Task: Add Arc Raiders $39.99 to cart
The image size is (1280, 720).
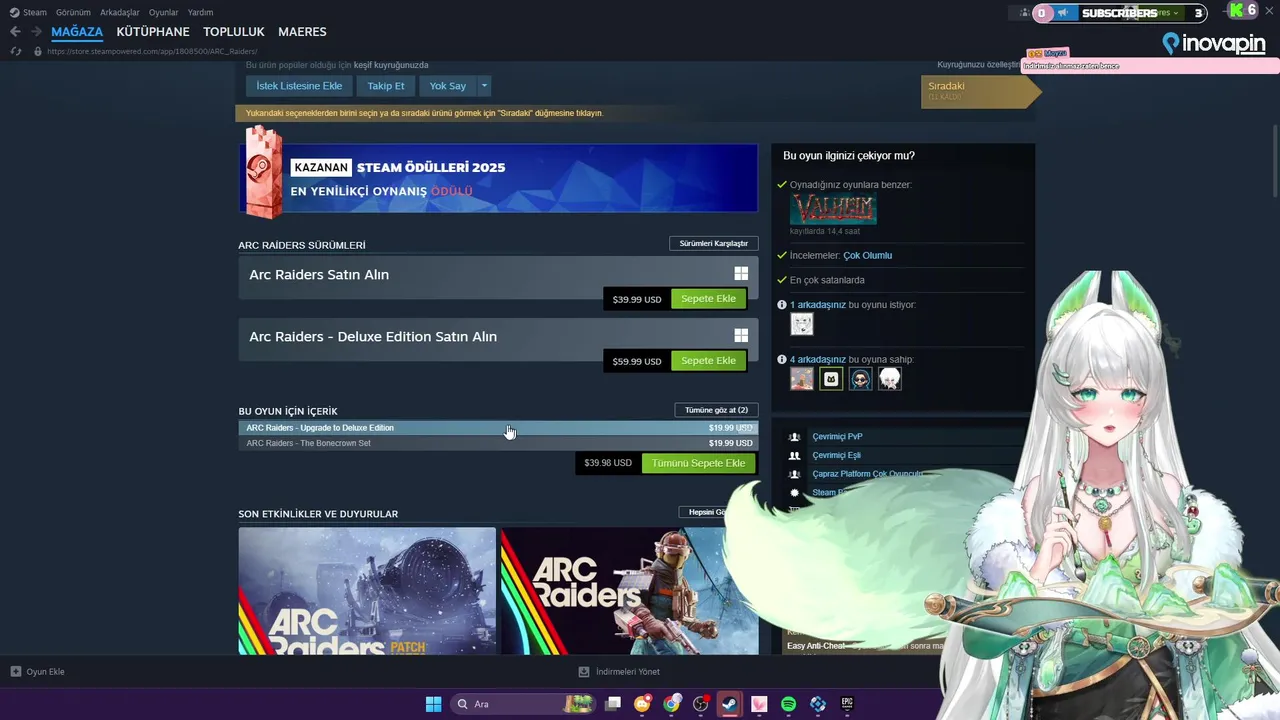Action: coord(708,299)
